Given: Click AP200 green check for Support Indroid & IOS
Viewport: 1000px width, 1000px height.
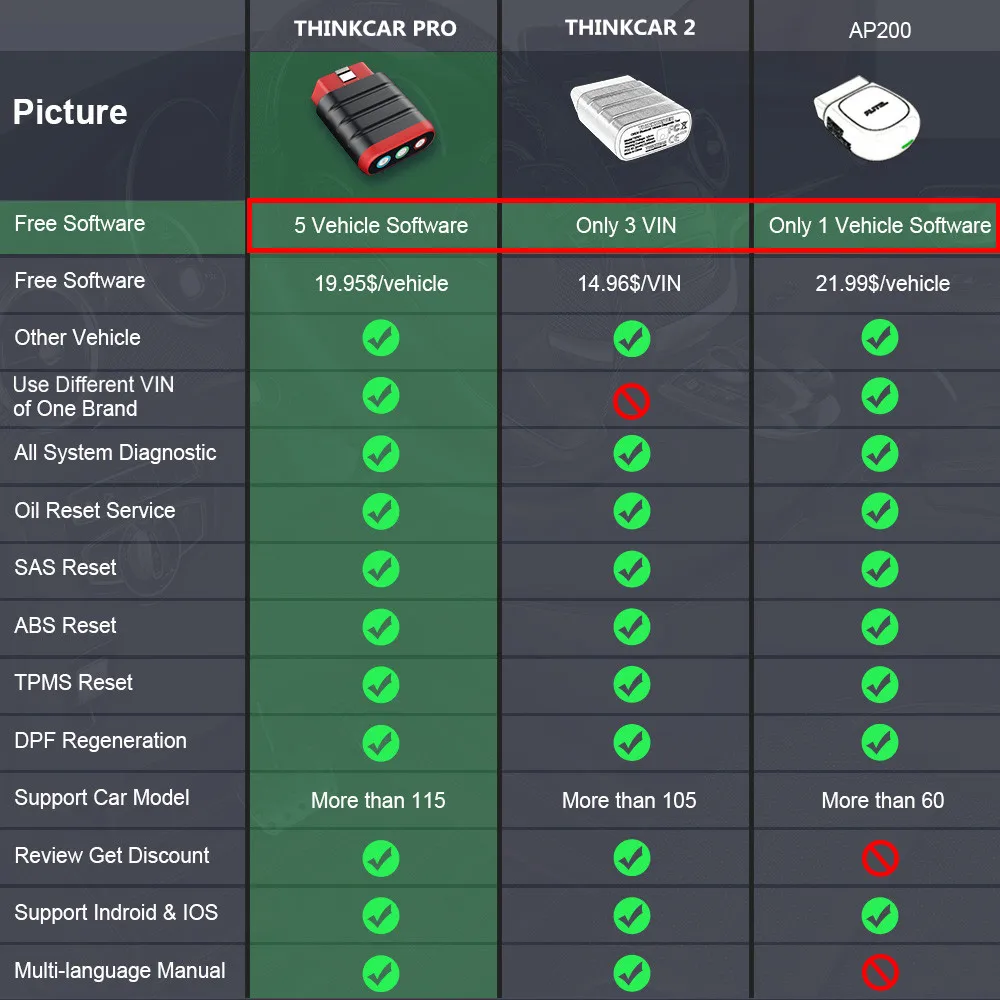Looking at the screenshot, I should (x=880, y=916).
